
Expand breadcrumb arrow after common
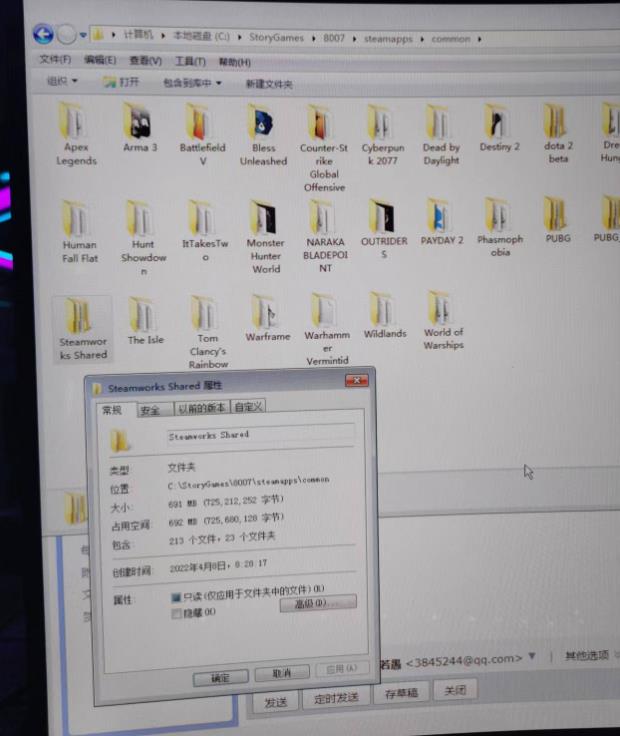click(479, 39)
